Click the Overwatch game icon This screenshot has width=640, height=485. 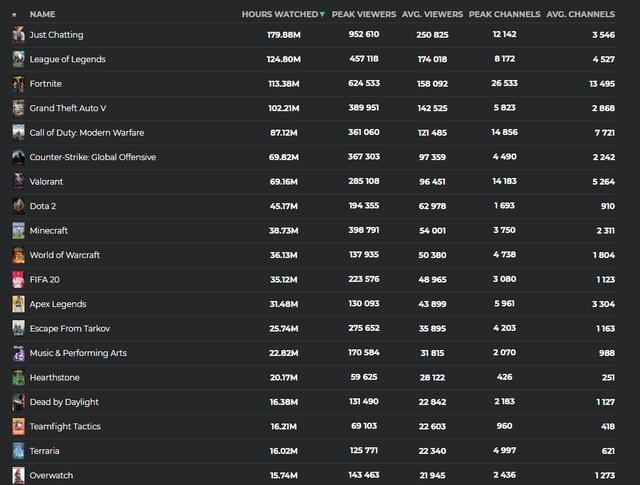coord(18,476)
